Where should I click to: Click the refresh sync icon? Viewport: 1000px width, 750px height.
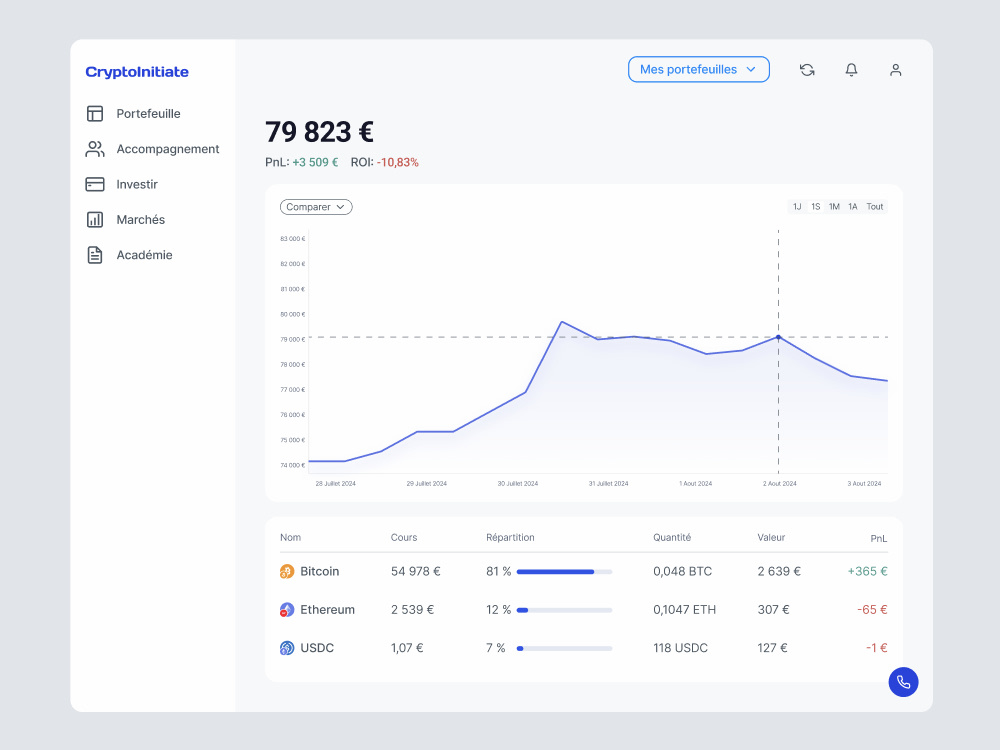[x=807, y=70]
